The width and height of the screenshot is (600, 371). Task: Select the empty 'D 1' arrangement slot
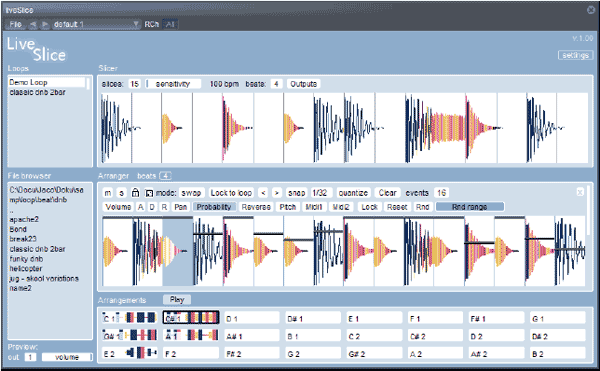point(252,318)
